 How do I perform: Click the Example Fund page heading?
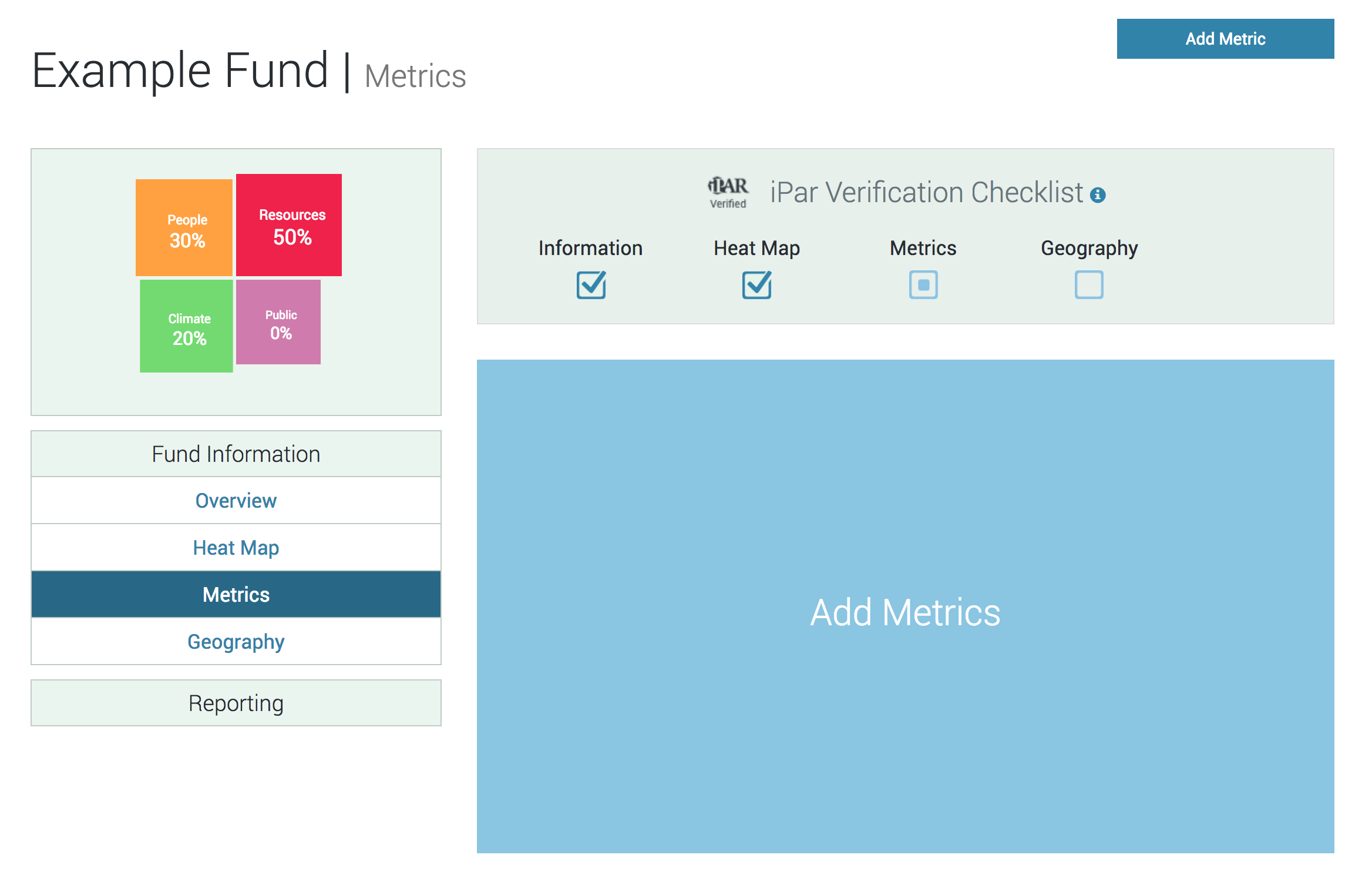point(180,71)
